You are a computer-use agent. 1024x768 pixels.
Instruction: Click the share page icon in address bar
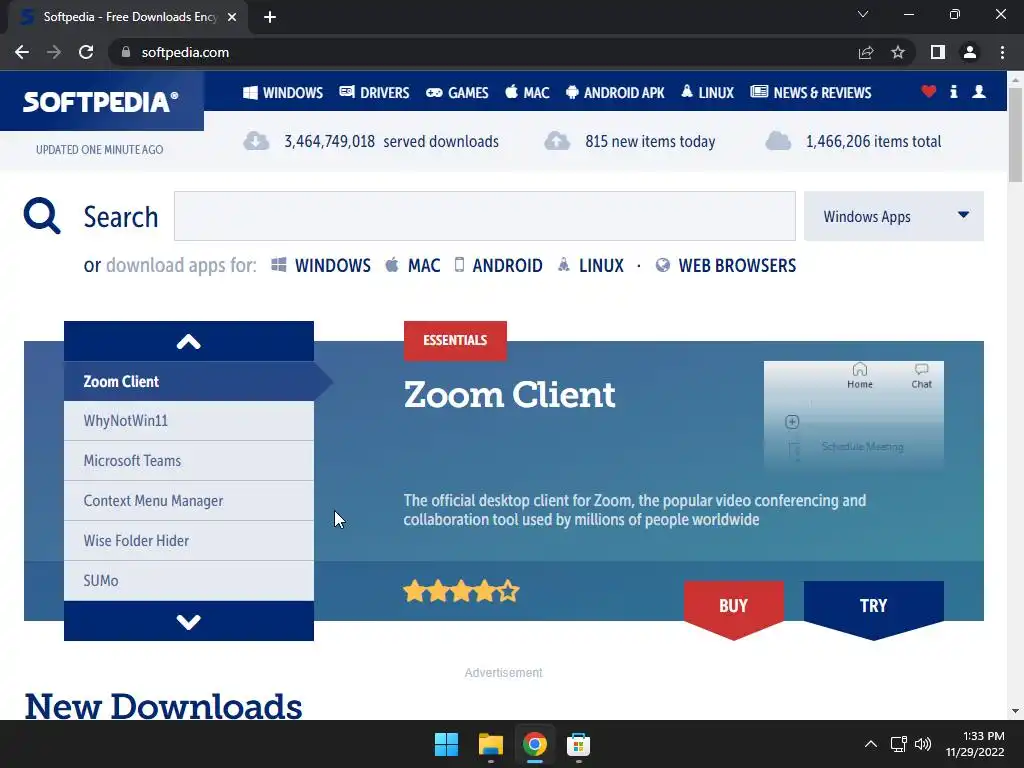866,52
